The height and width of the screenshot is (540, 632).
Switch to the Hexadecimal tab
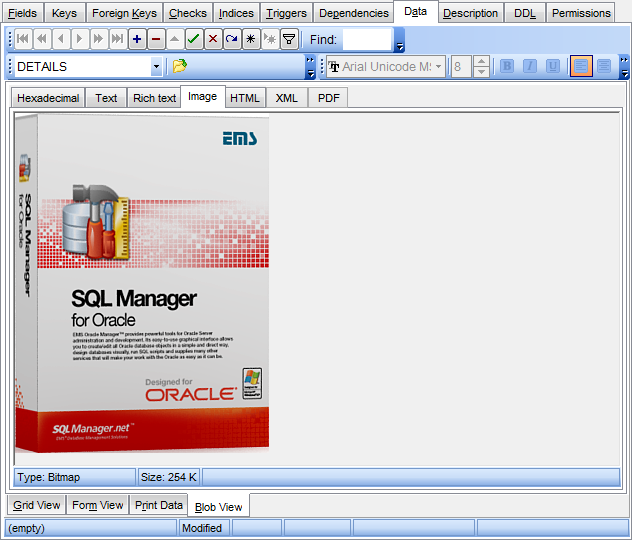click(x=49, y=98)
